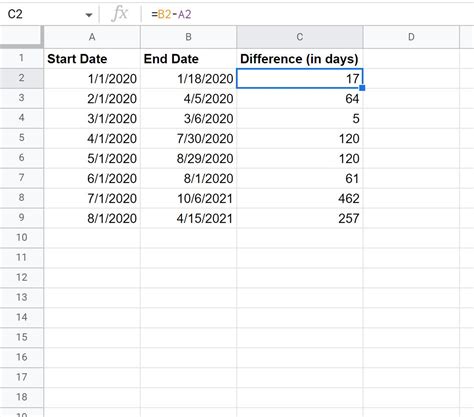Viewport: 474px width, 417px height.
Task: Select row 14 header
Action: click(x=21, y=317)
